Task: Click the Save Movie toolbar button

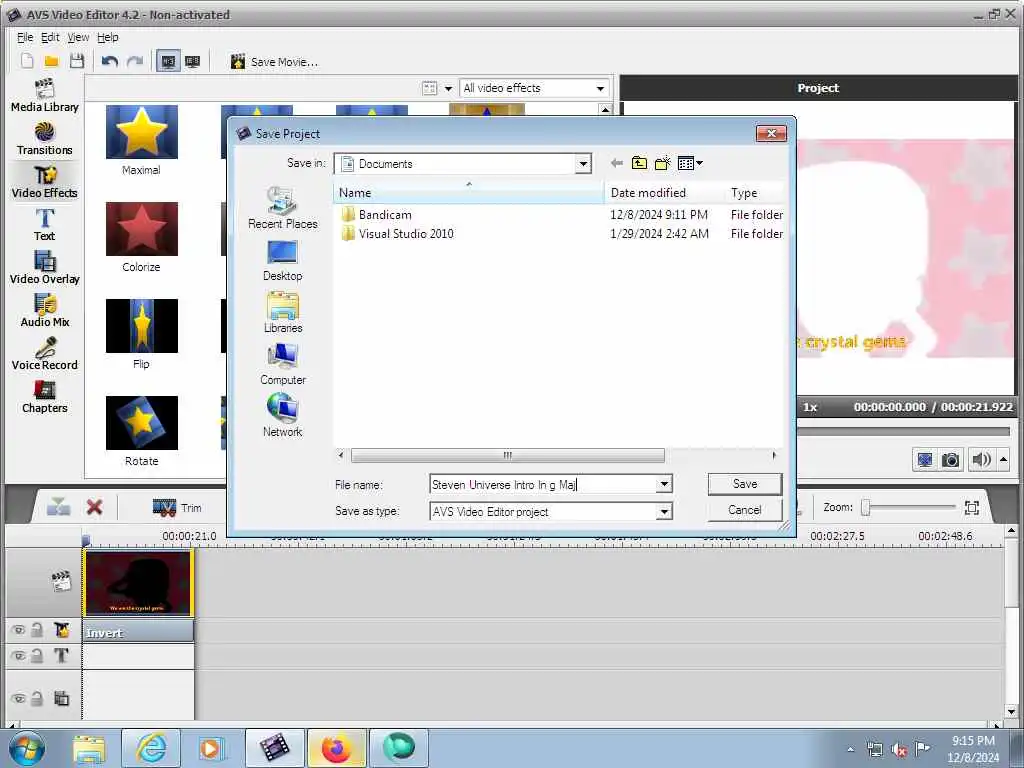Action: tap(274, 62)
